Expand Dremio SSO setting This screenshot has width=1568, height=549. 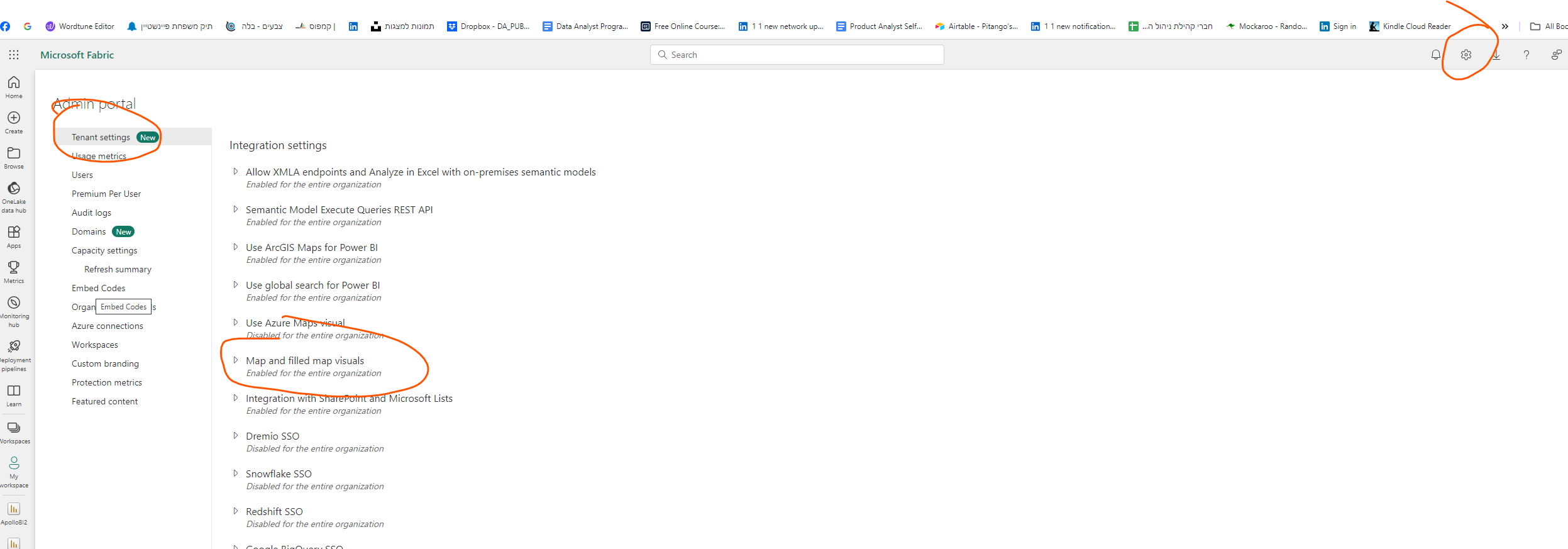tap(236, 436)
